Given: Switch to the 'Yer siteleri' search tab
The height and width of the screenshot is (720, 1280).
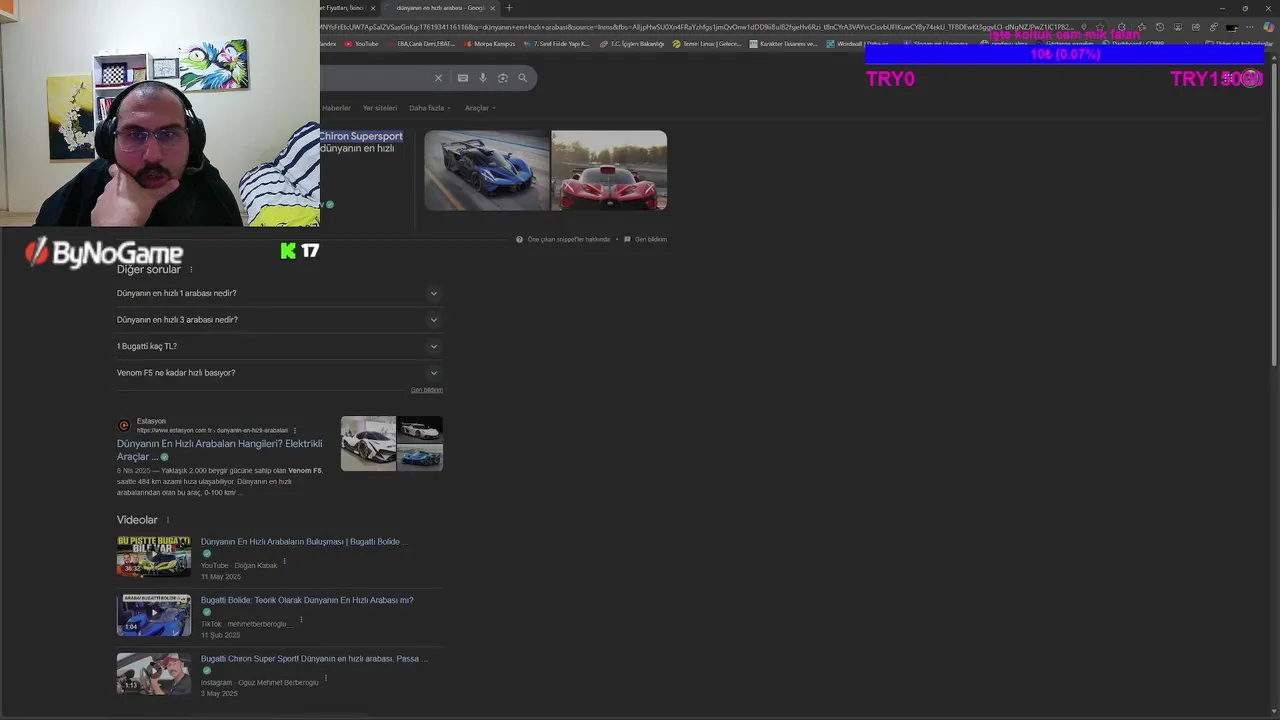Looking at the screenshot, I should [x=380, y=108].
